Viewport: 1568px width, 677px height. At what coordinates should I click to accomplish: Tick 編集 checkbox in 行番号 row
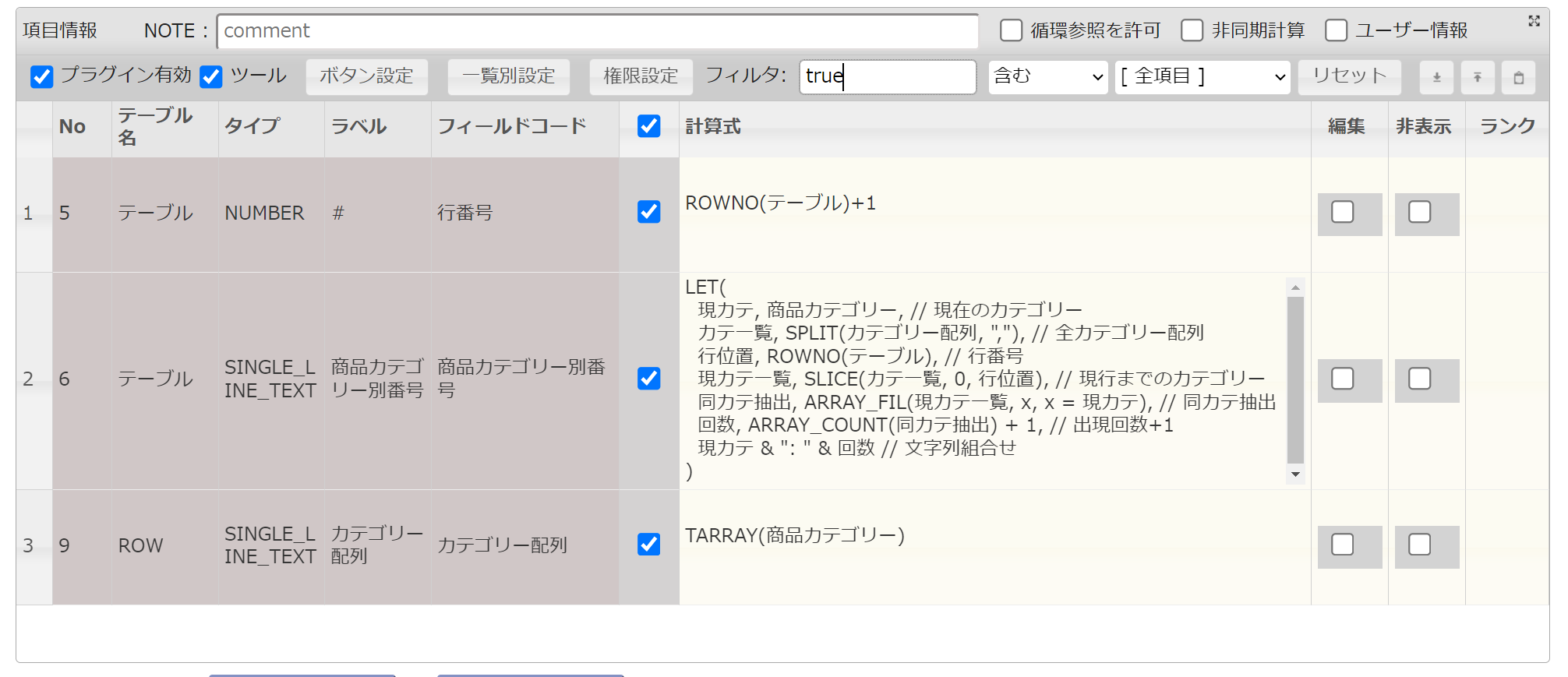pyautogui.click(x=1342, y=212)
